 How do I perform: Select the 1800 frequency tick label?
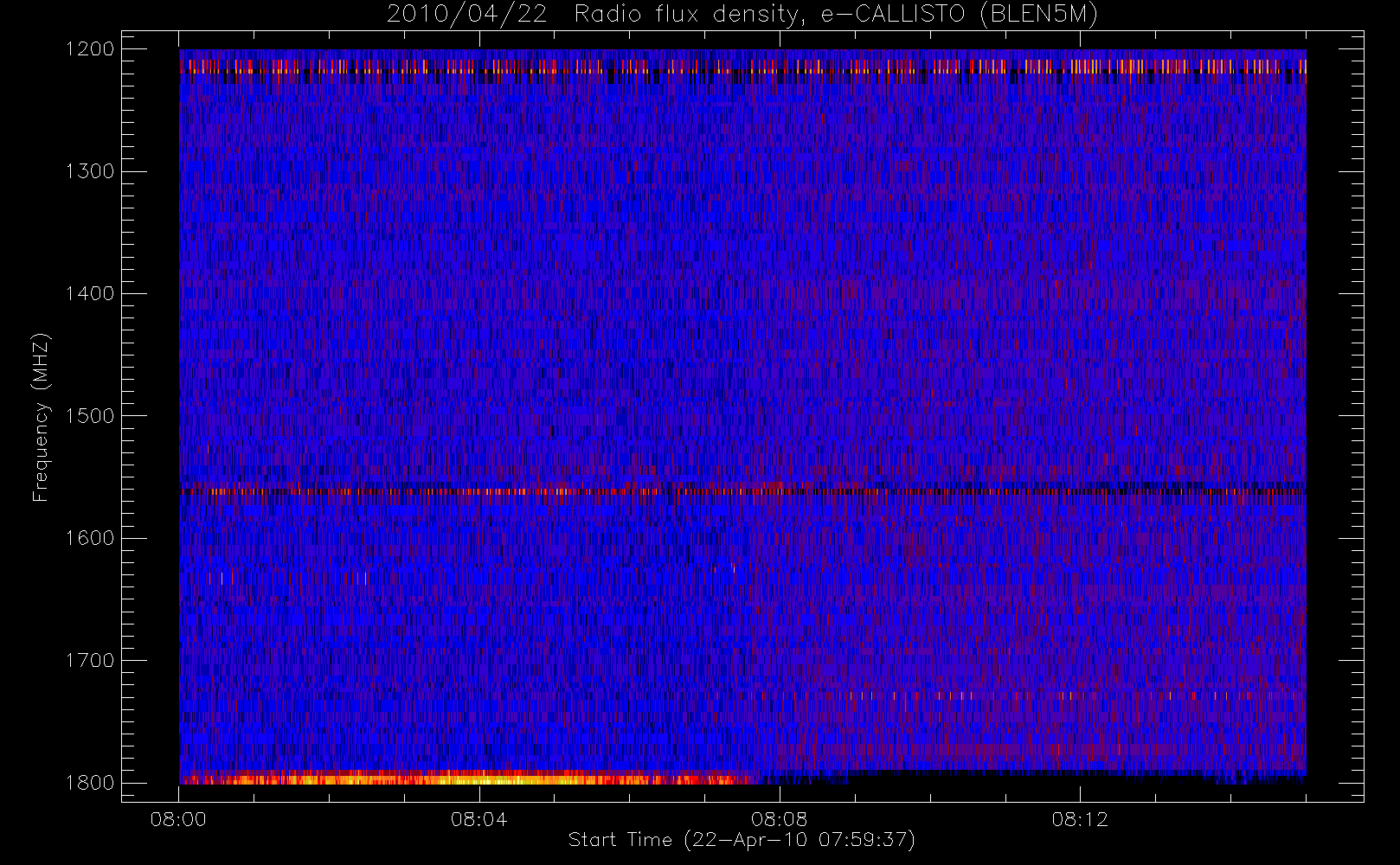tap(90, 783)
